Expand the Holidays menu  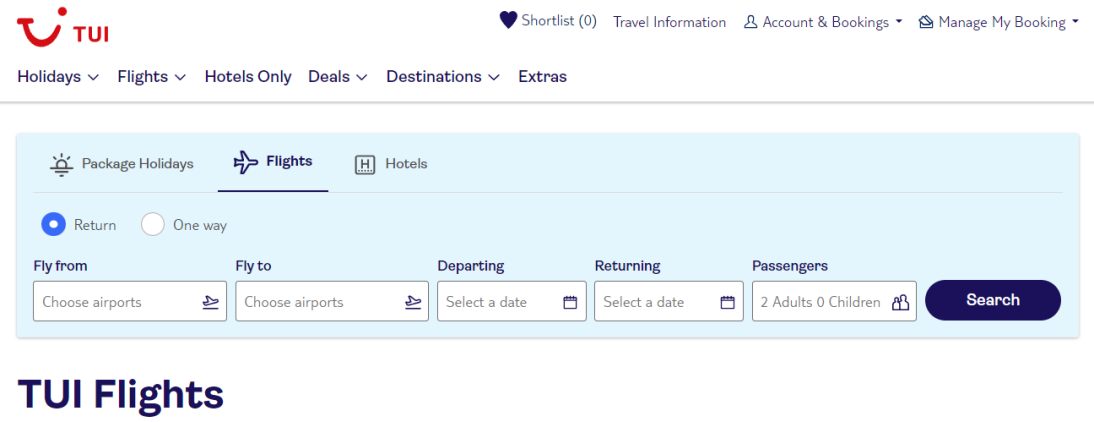[59, 77]
